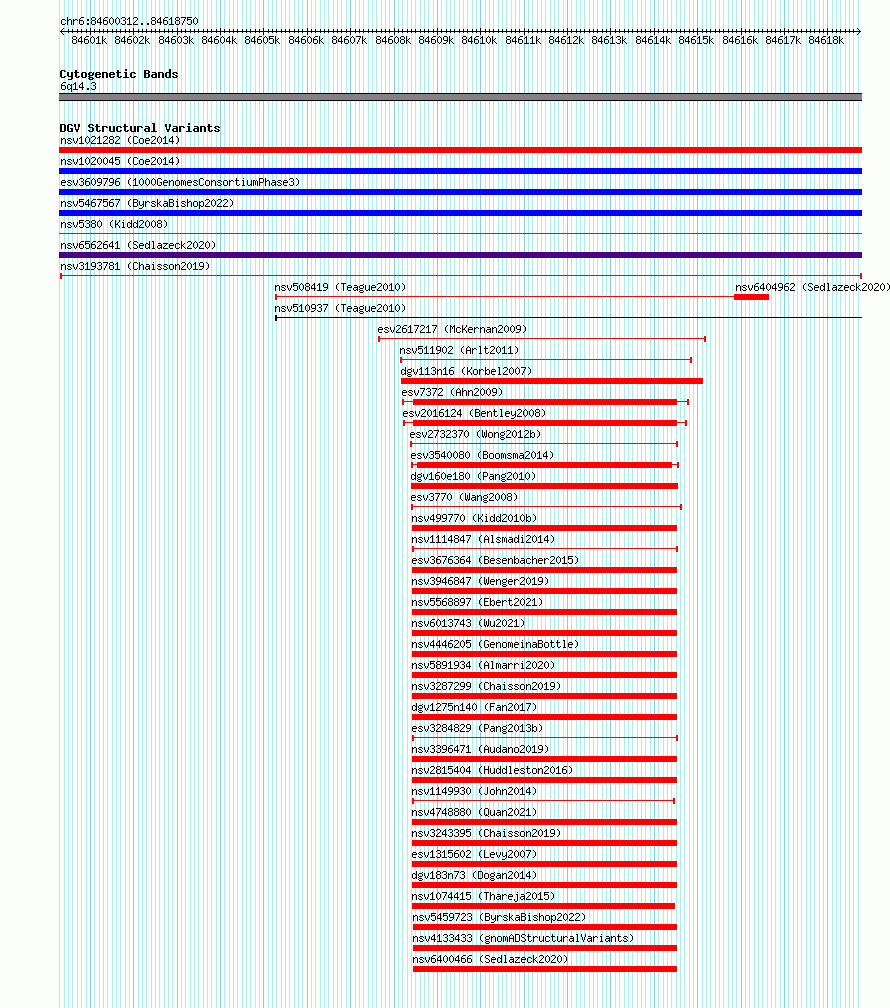This screenshot has height=1008, width=890.
Task: Select nsv6013743 (Wu2021) label
Action: click(468, 624)
